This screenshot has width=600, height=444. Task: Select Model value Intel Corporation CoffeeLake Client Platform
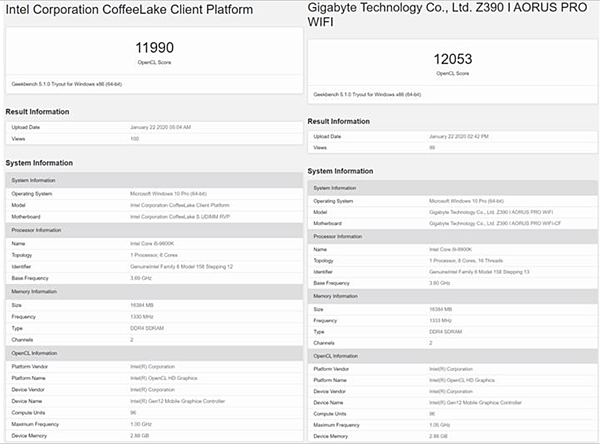point(180,206)
